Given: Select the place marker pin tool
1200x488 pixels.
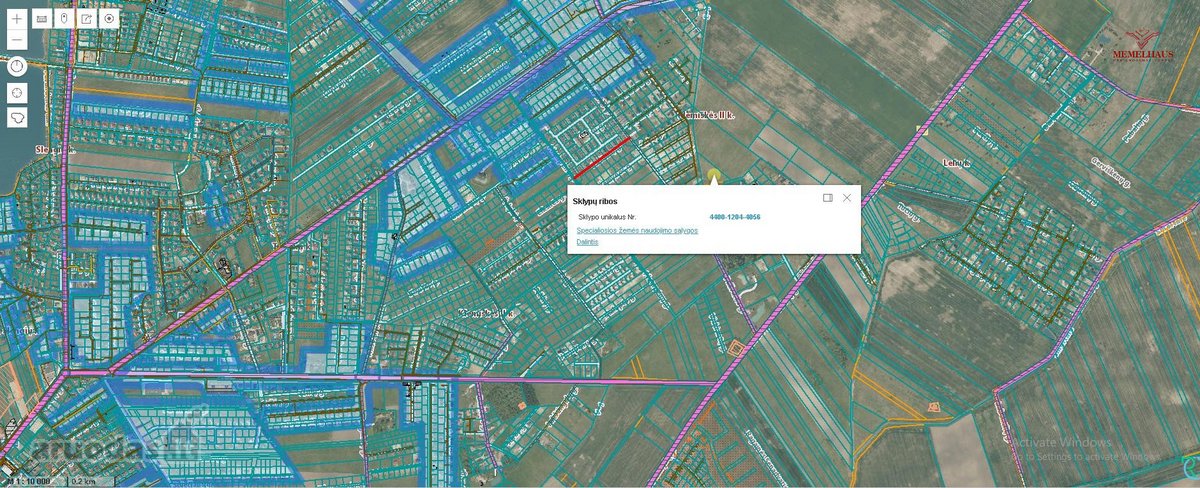Looking at the screenshot, I should point(64,19).
